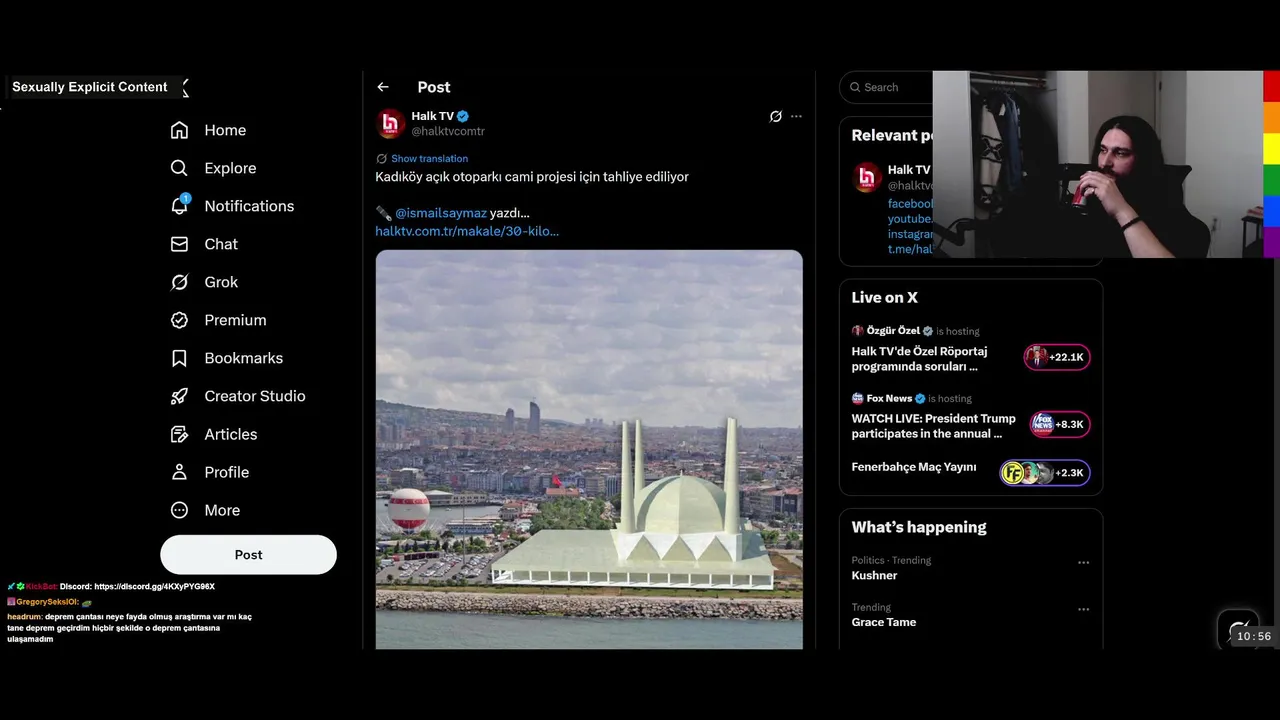Image resolution: width=1280 pixels, height=720 pixels.
Task: Go back using the arrow beside Post
Action: point(383,87)
